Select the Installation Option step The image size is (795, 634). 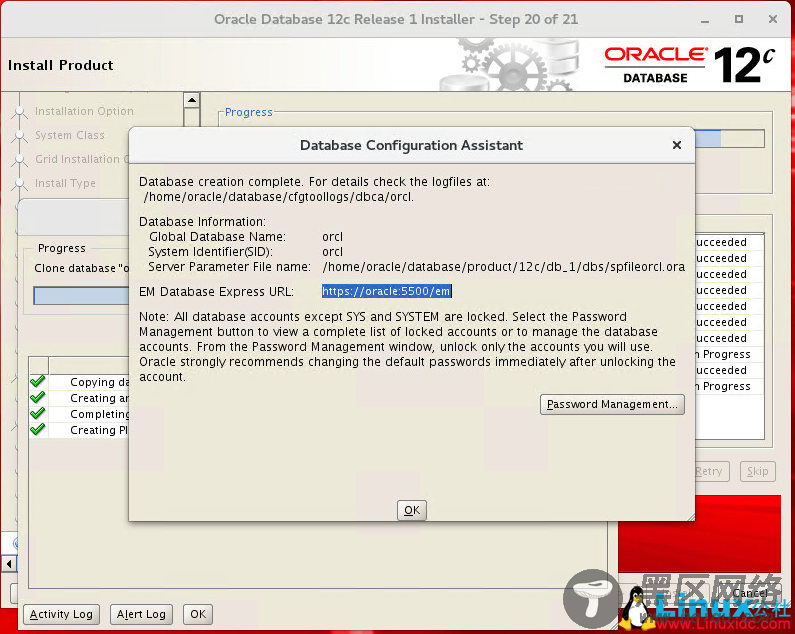coord(84,111)
